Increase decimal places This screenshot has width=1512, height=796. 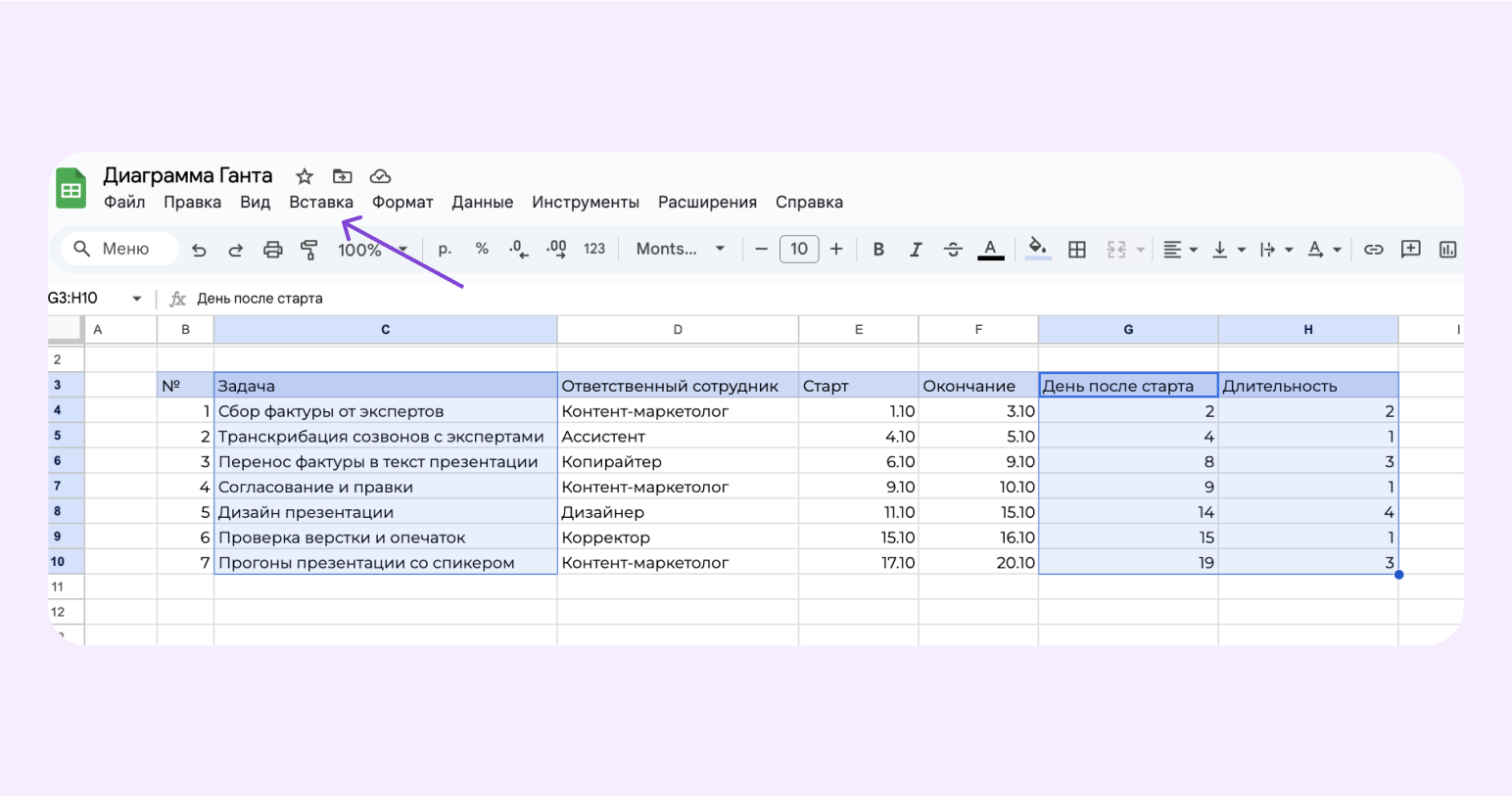point(556,250)
